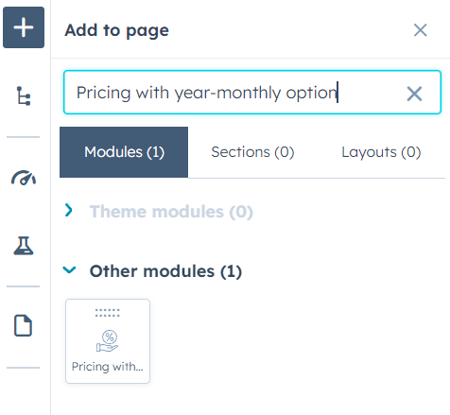Click the Theme modules (0) heading

point(171,212)
